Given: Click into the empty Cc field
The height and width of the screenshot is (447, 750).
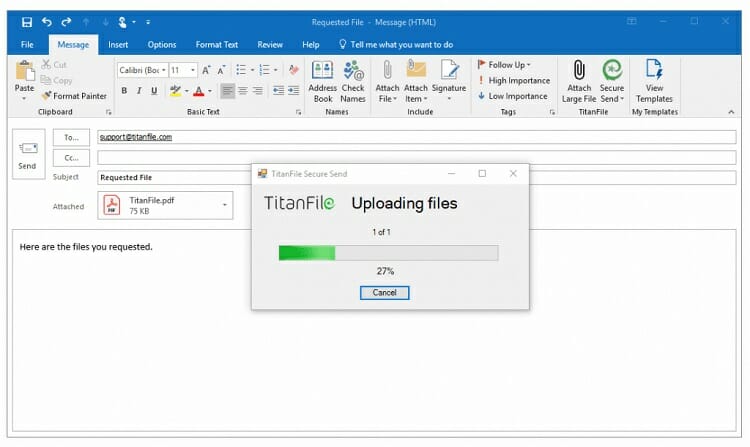Looking at the screenshot, I should [x=416, y=157].
